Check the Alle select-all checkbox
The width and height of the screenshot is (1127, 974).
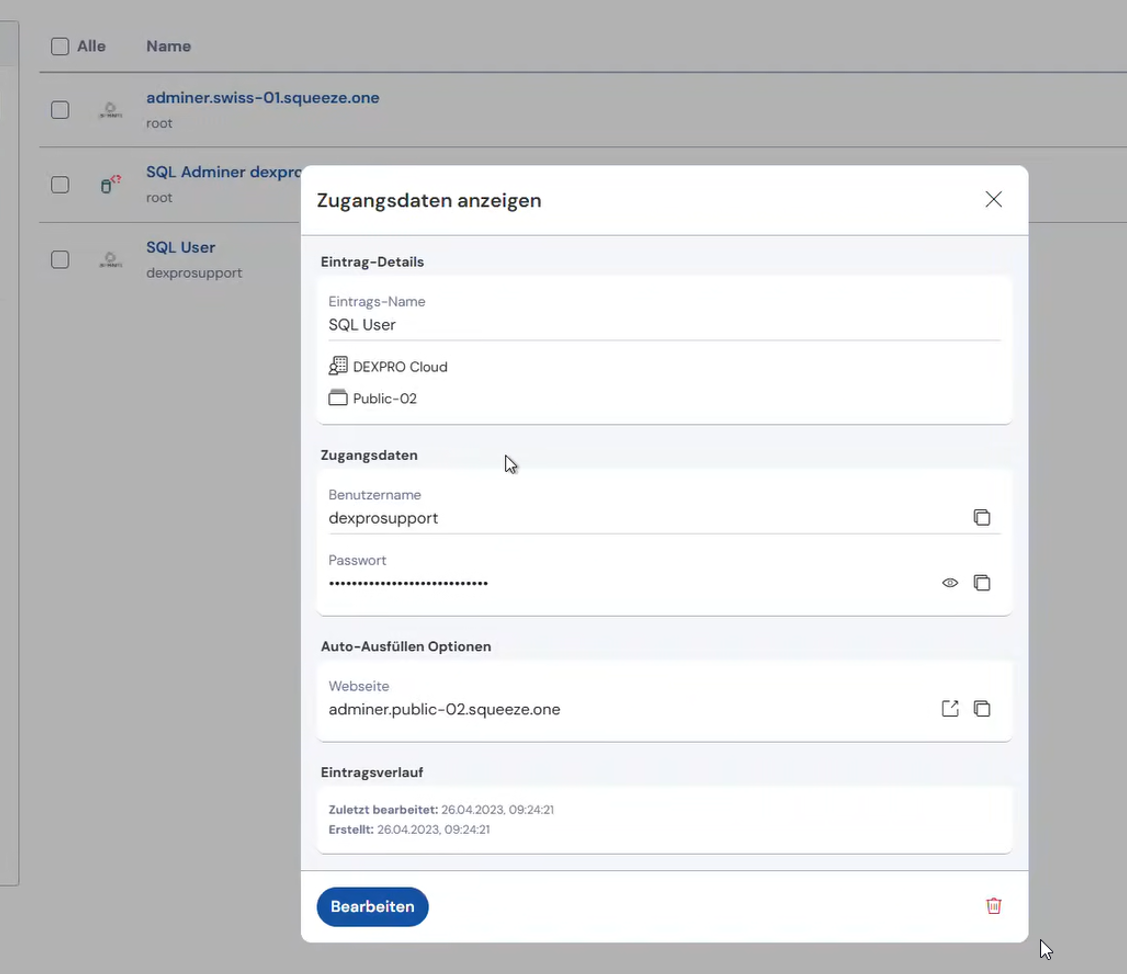(x=60, y=46)
